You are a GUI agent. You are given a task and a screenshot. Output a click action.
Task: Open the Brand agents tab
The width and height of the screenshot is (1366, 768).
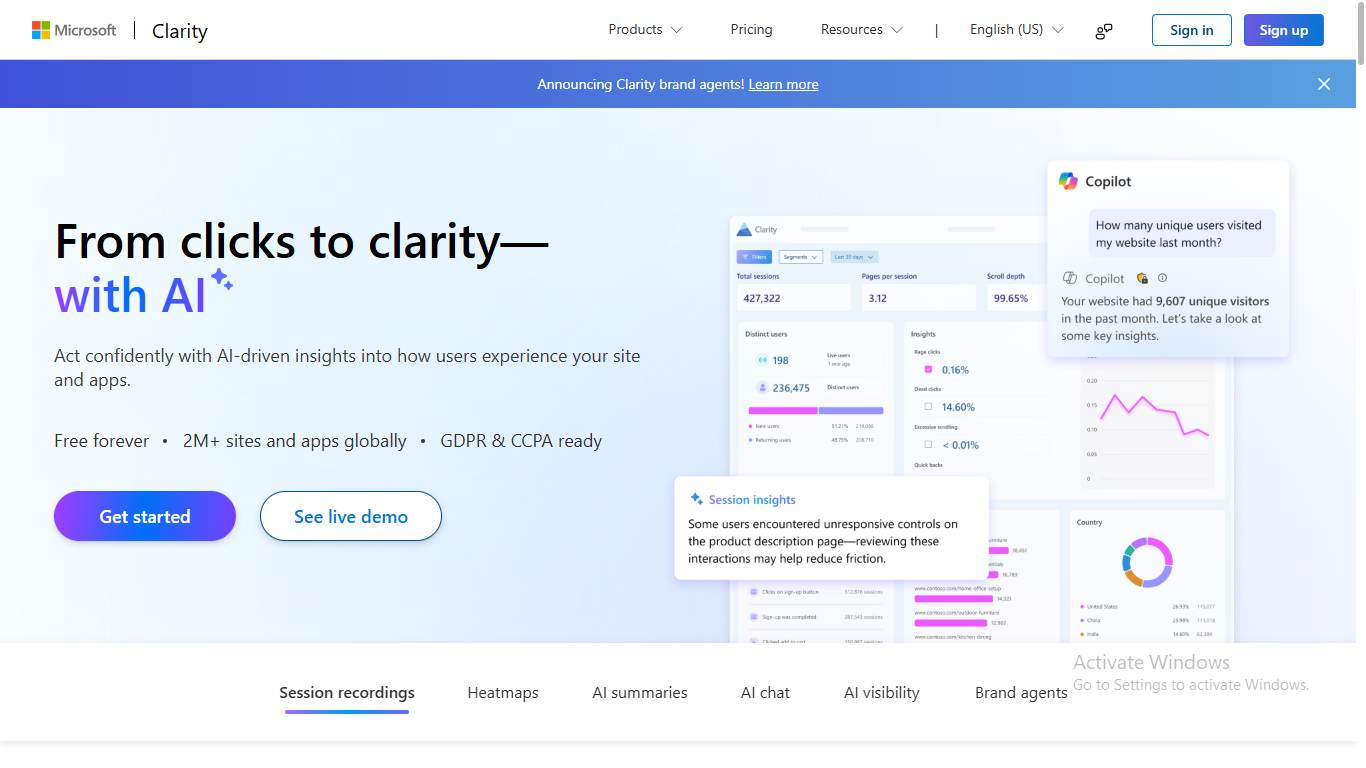tap(1021, 692)
